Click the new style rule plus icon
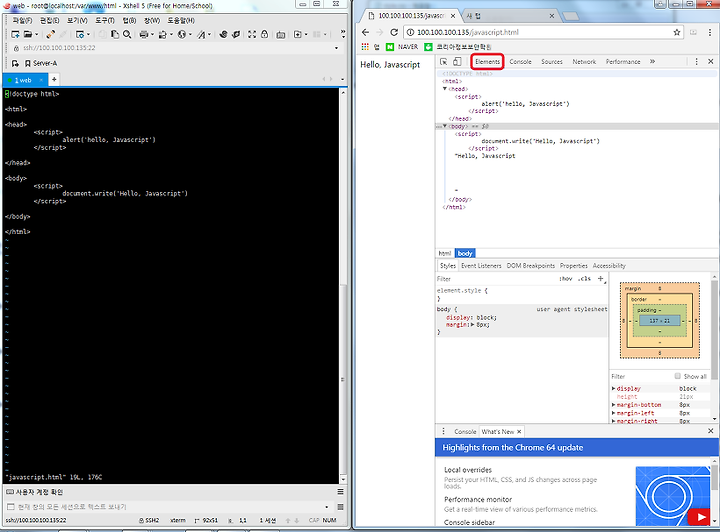The image size is (720, 532). (x=600, y=278)
